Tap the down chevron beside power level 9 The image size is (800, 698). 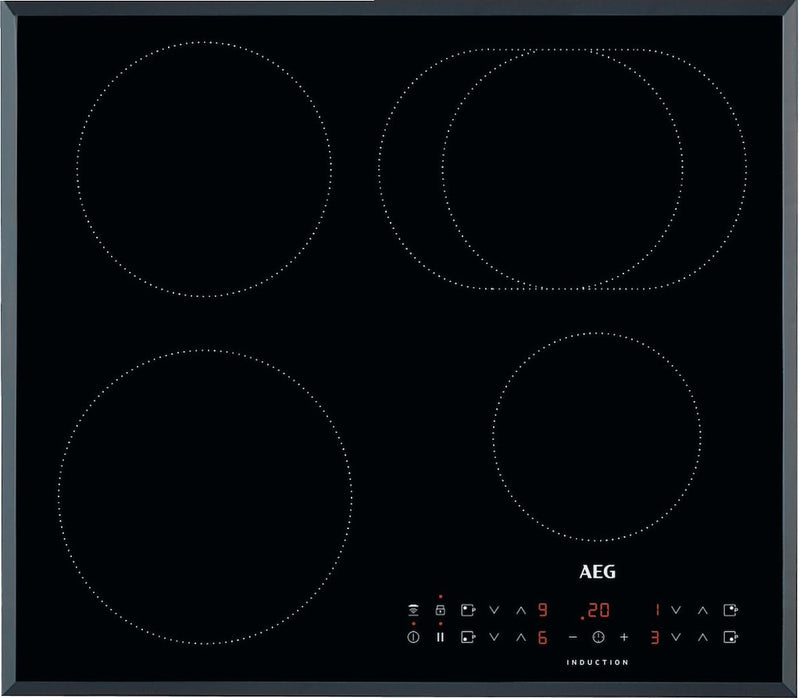[494, 609]
